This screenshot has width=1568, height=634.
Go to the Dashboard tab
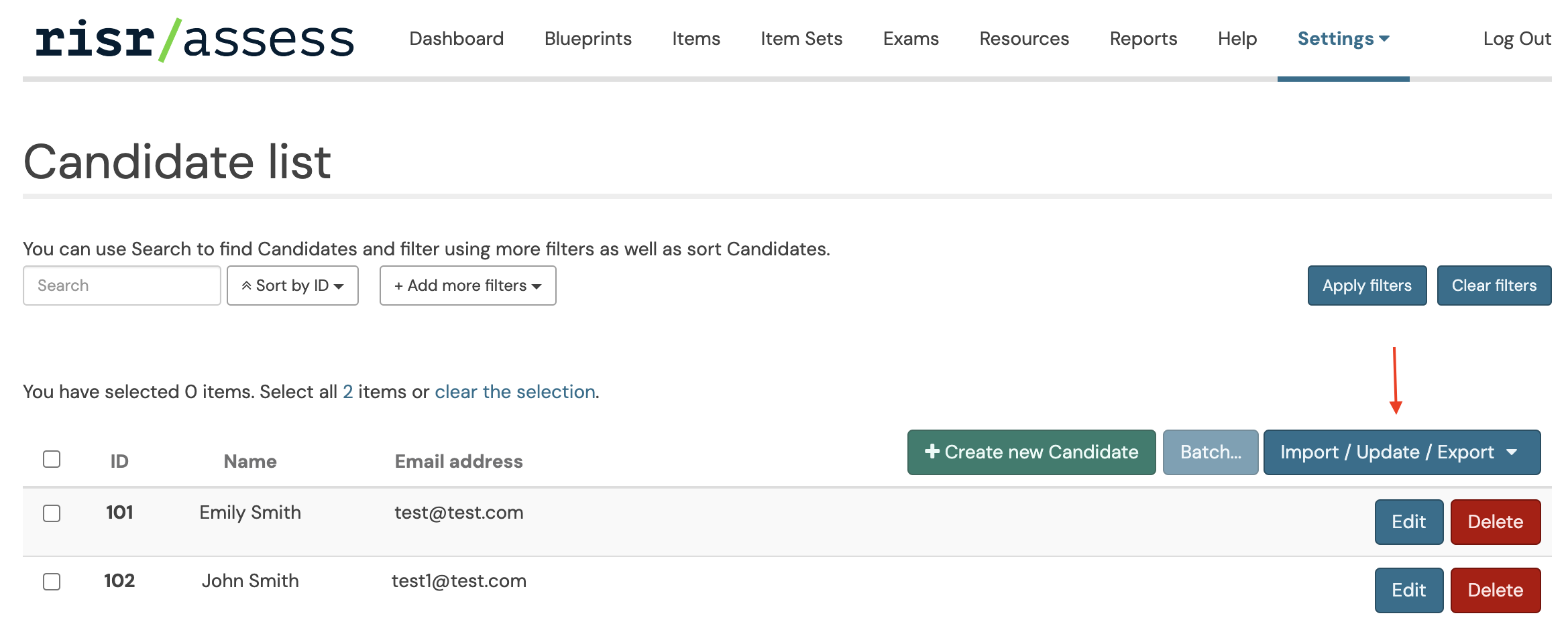[456, 39]
